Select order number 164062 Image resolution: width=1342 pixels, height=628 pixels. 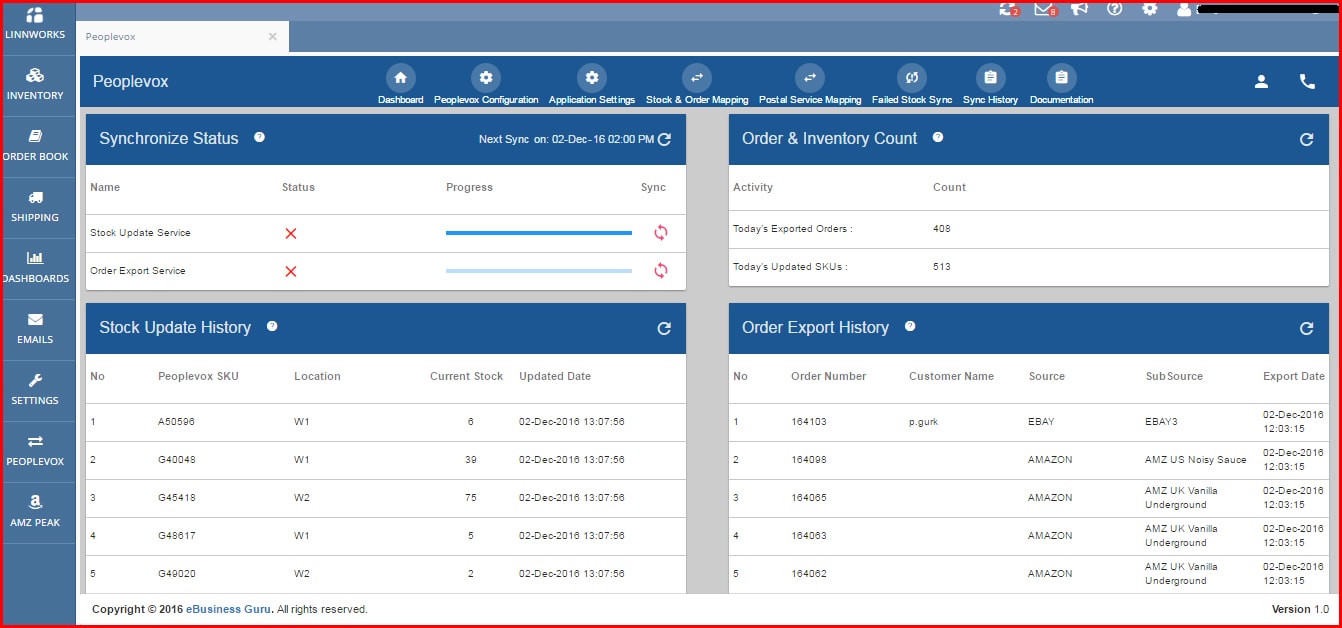tap(809, 574)
